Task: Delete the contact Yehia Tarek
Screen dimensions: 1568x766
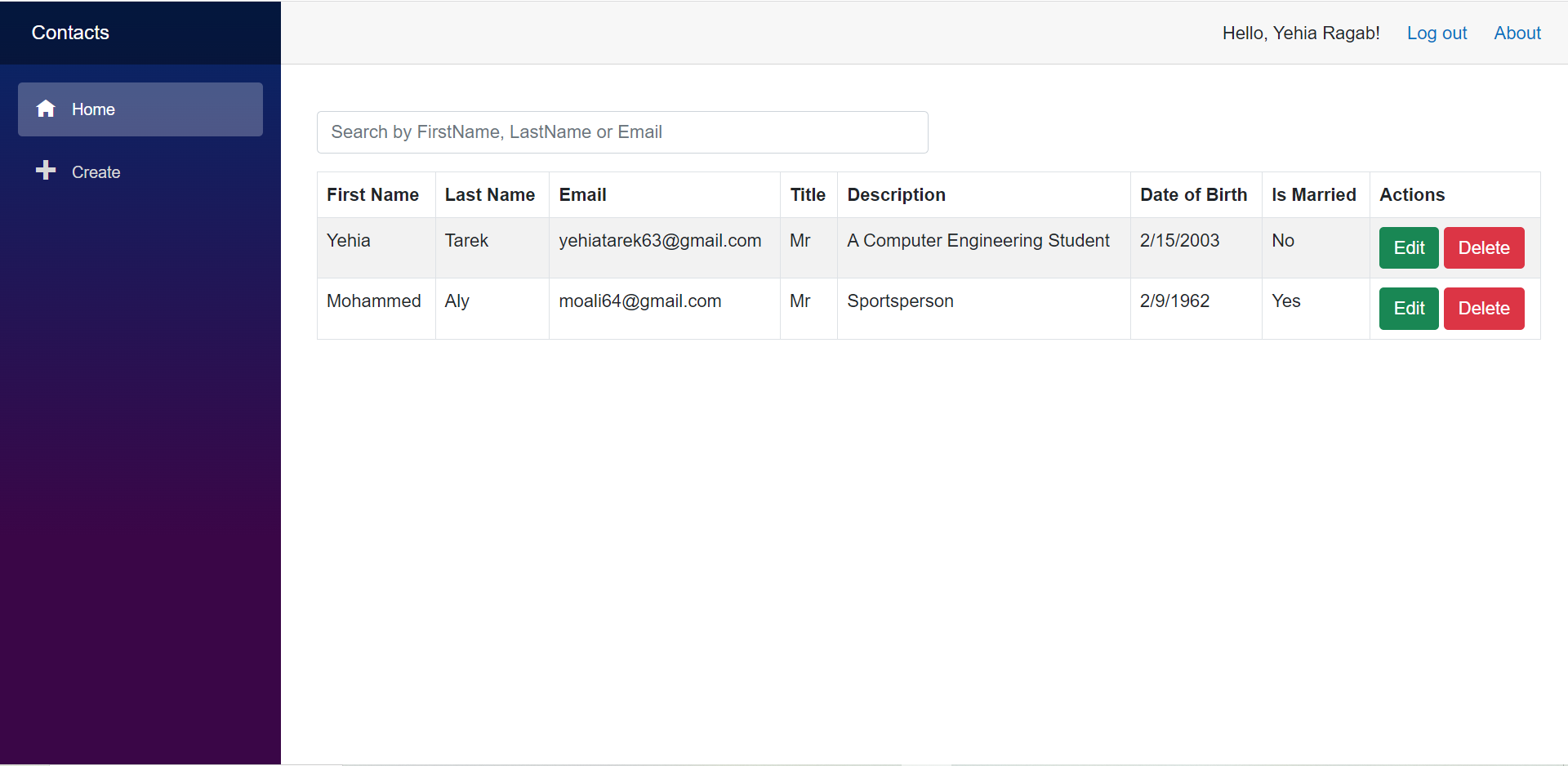Action: tap(1484, 247)
